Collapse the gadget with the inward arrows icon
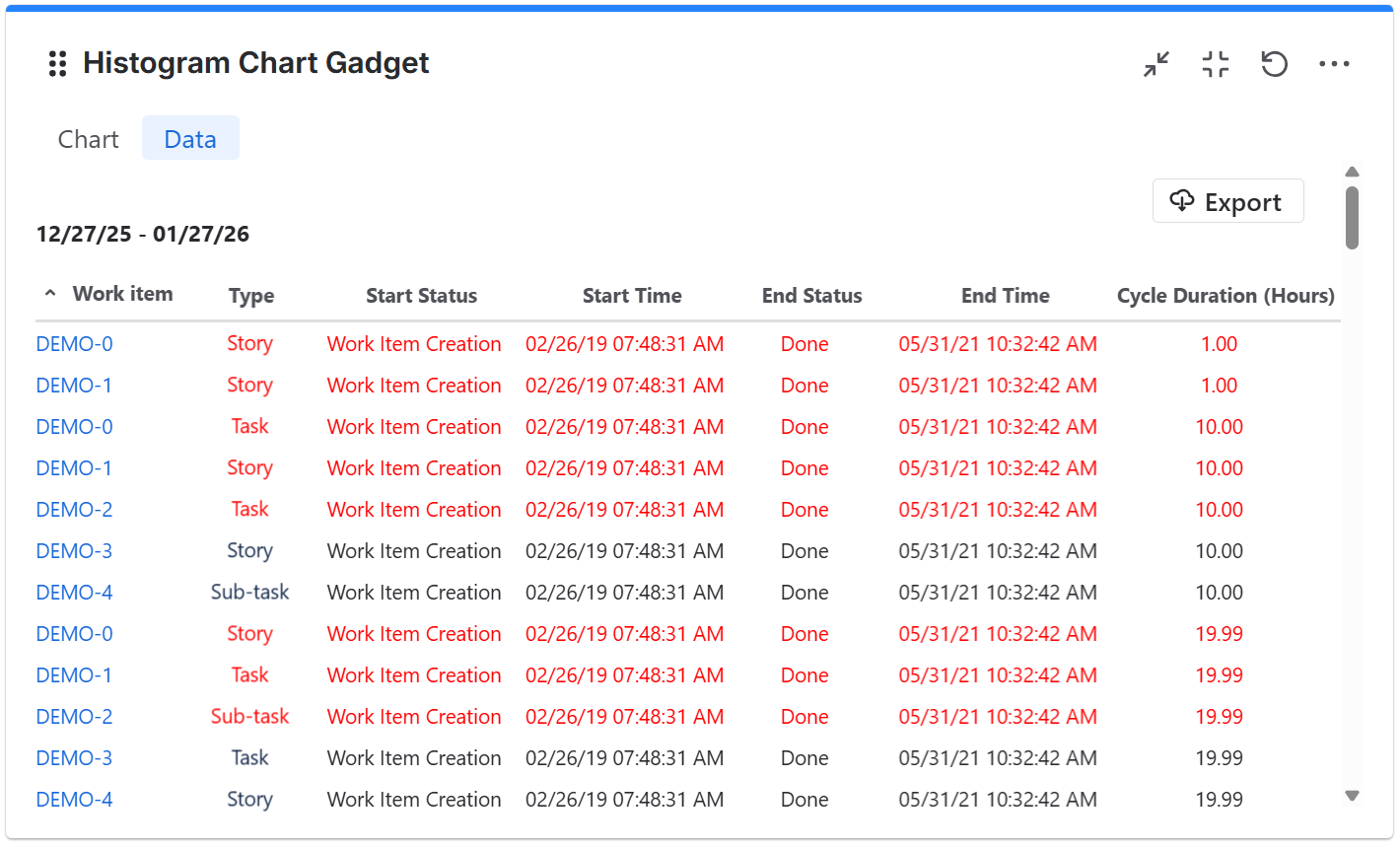Image resolution: width=1400 pixels, height=849 pixels. (1155, 63)
